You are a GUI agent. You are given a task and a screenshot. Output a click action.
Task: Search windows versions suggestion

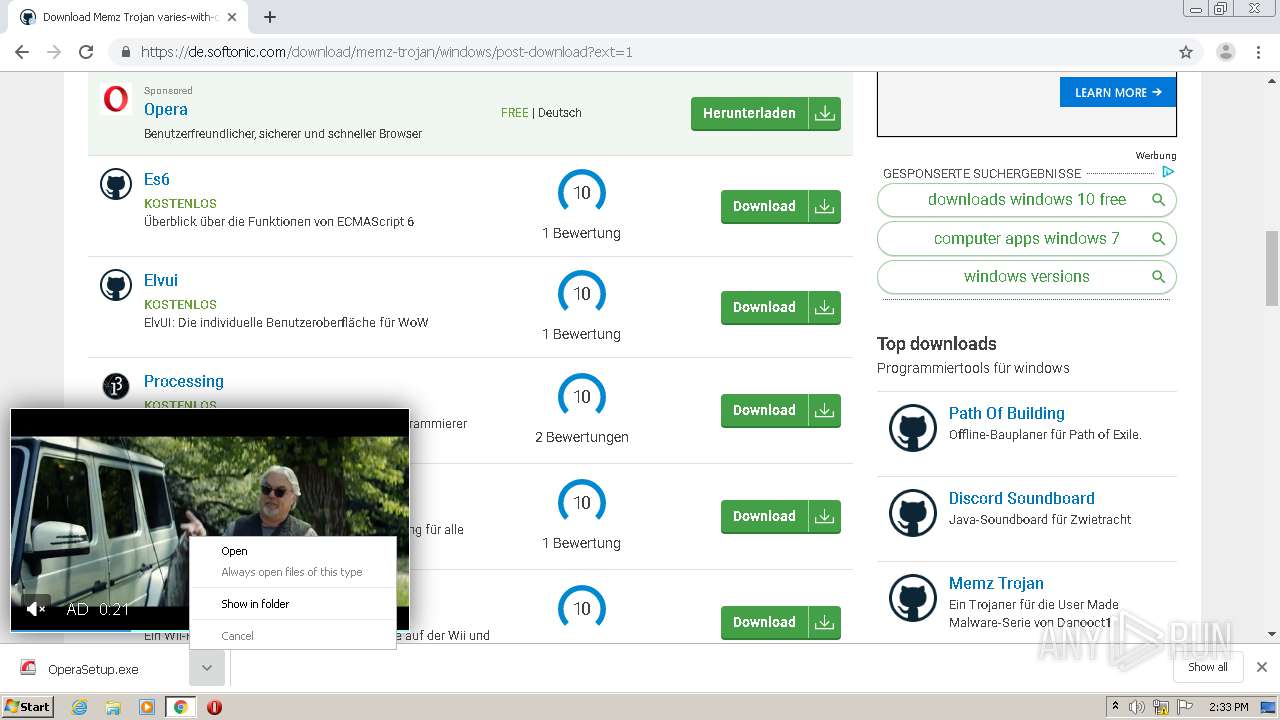coord(1027,277)
